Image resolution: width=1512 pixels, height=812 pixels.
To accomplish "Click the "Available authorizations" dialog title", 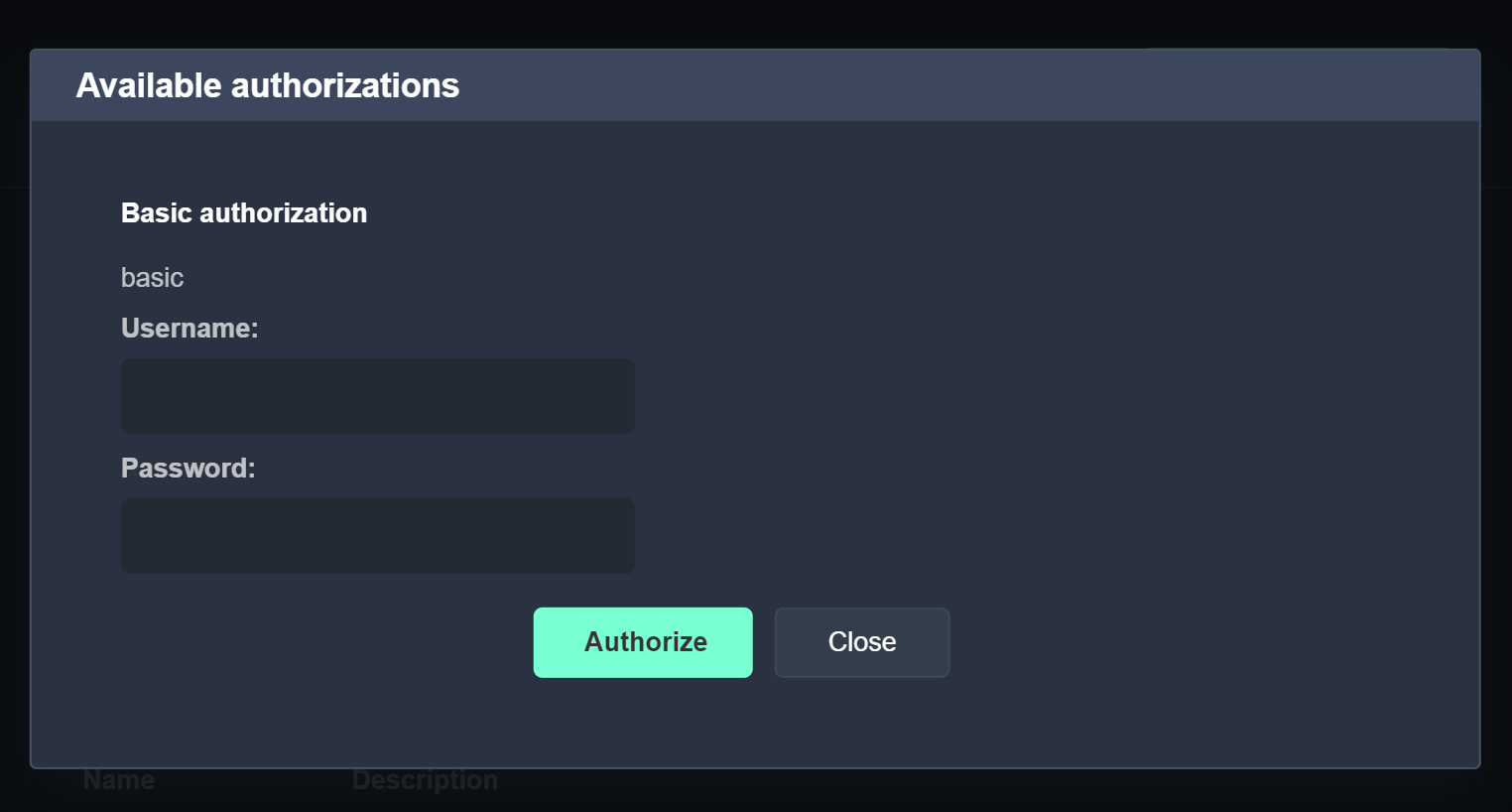I will (x=268, y=86).
